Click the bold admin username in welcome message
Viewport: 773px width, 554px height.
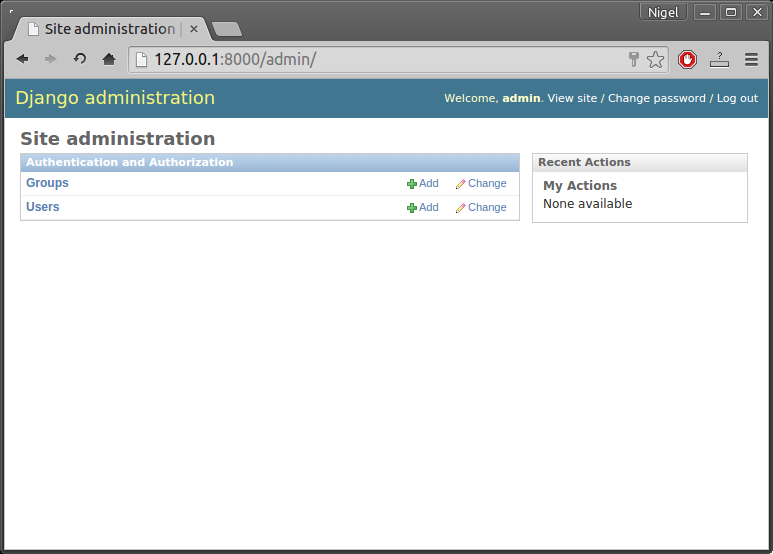click(521, 98)
